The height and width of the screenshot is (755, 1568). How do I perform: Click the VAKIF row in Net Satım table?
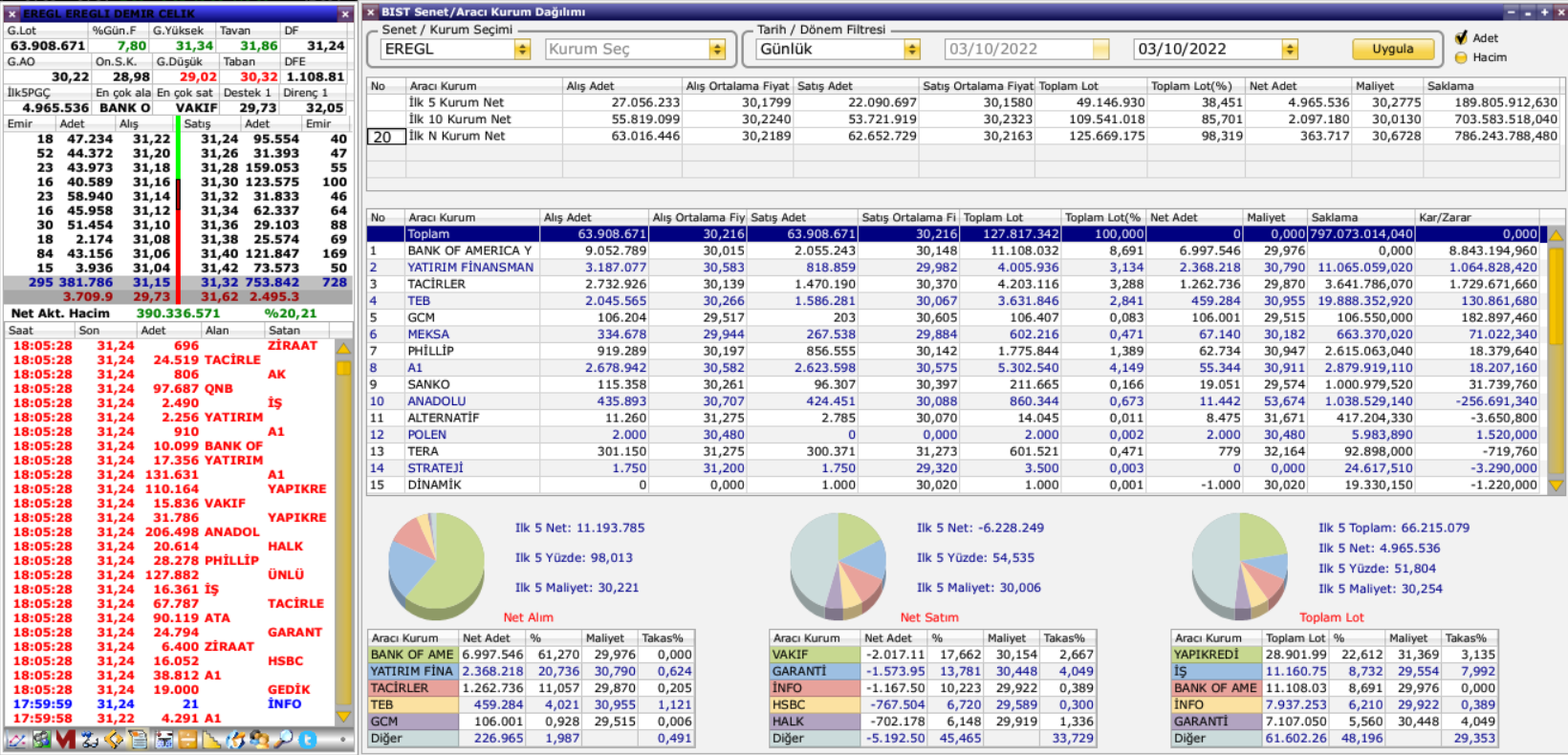pos(933,655)
